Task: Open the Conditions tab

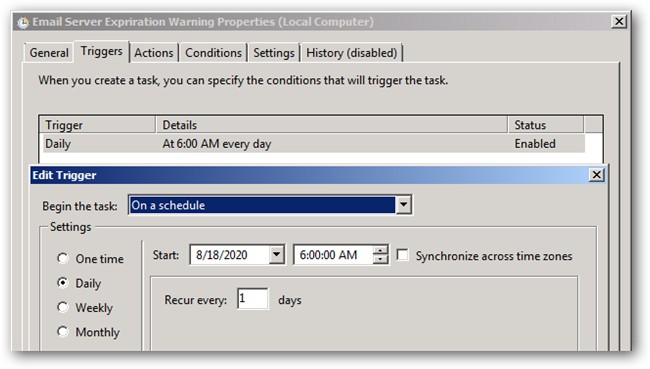Action: pos(213,53)
